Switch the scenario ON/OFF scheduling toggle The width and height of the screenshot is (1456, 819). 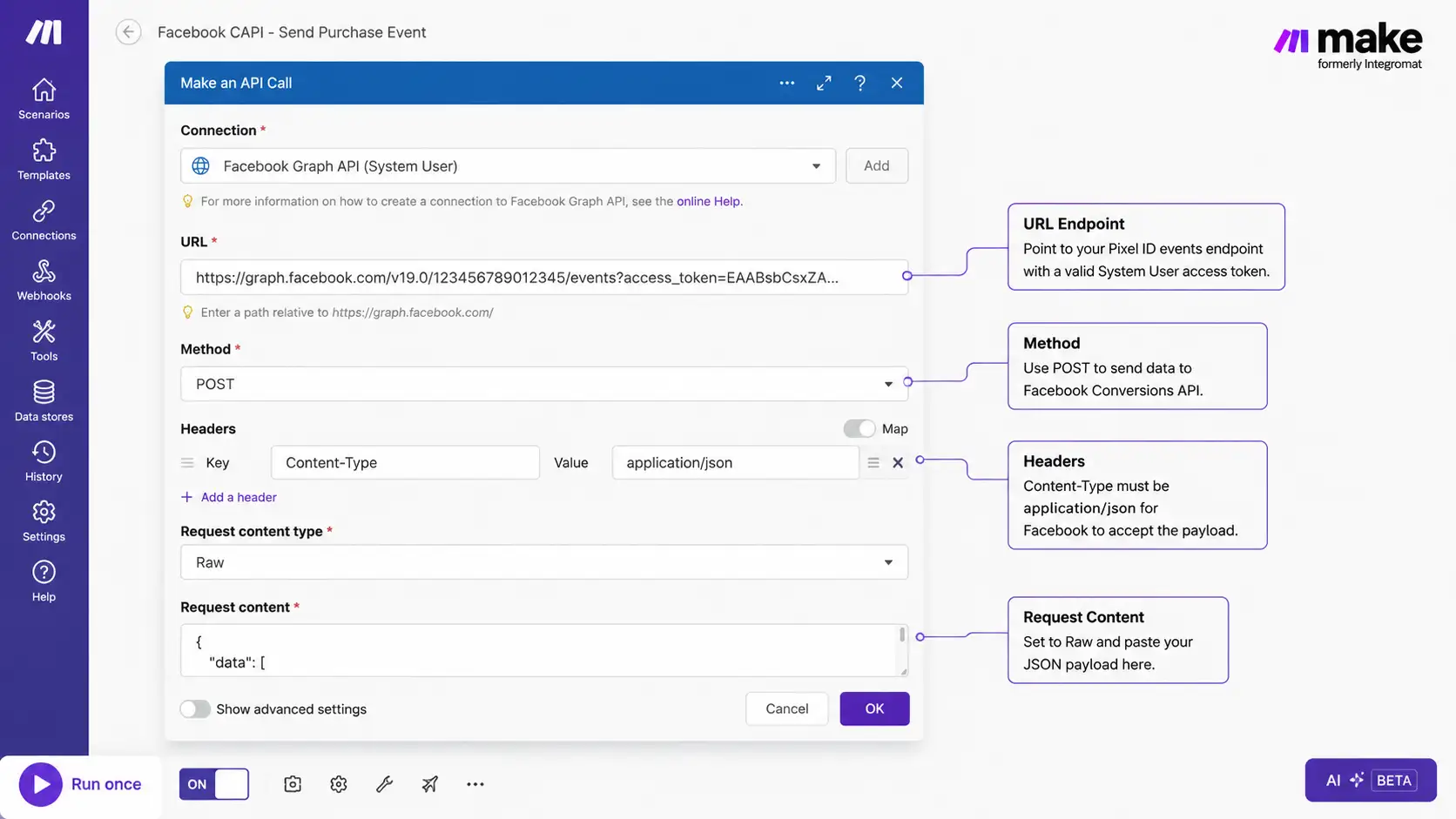[x=214, y=784]
